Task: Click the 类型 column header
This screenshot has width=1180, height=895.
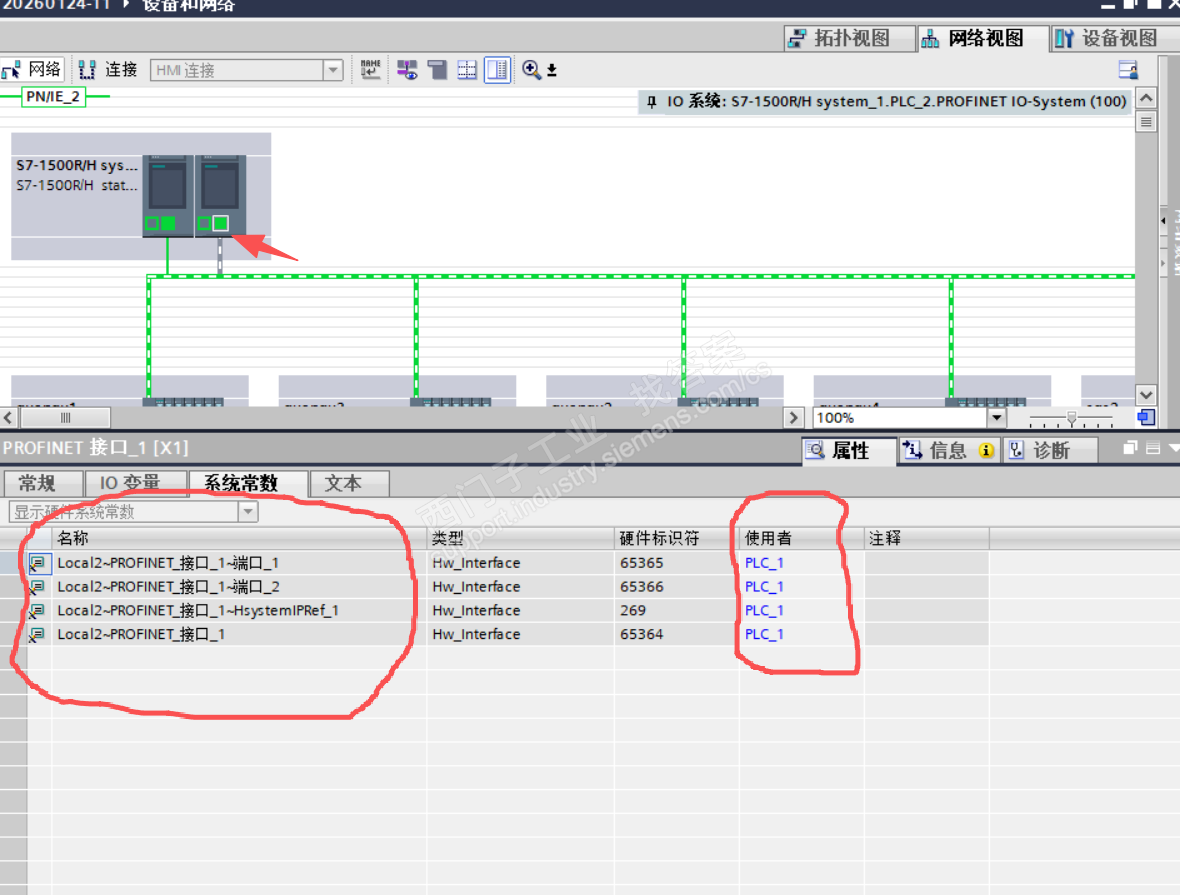Action: 521,537
